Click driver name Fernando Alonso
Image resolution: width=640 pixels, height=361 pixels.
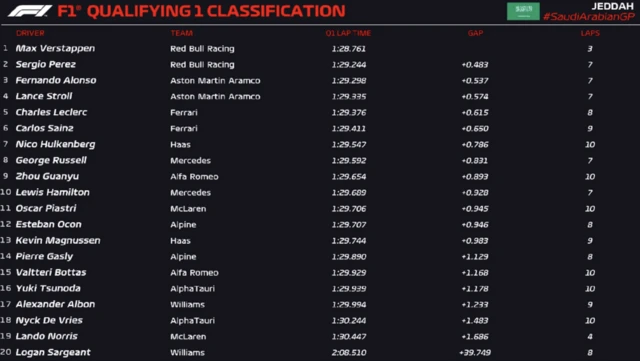[x=56, y=80]
